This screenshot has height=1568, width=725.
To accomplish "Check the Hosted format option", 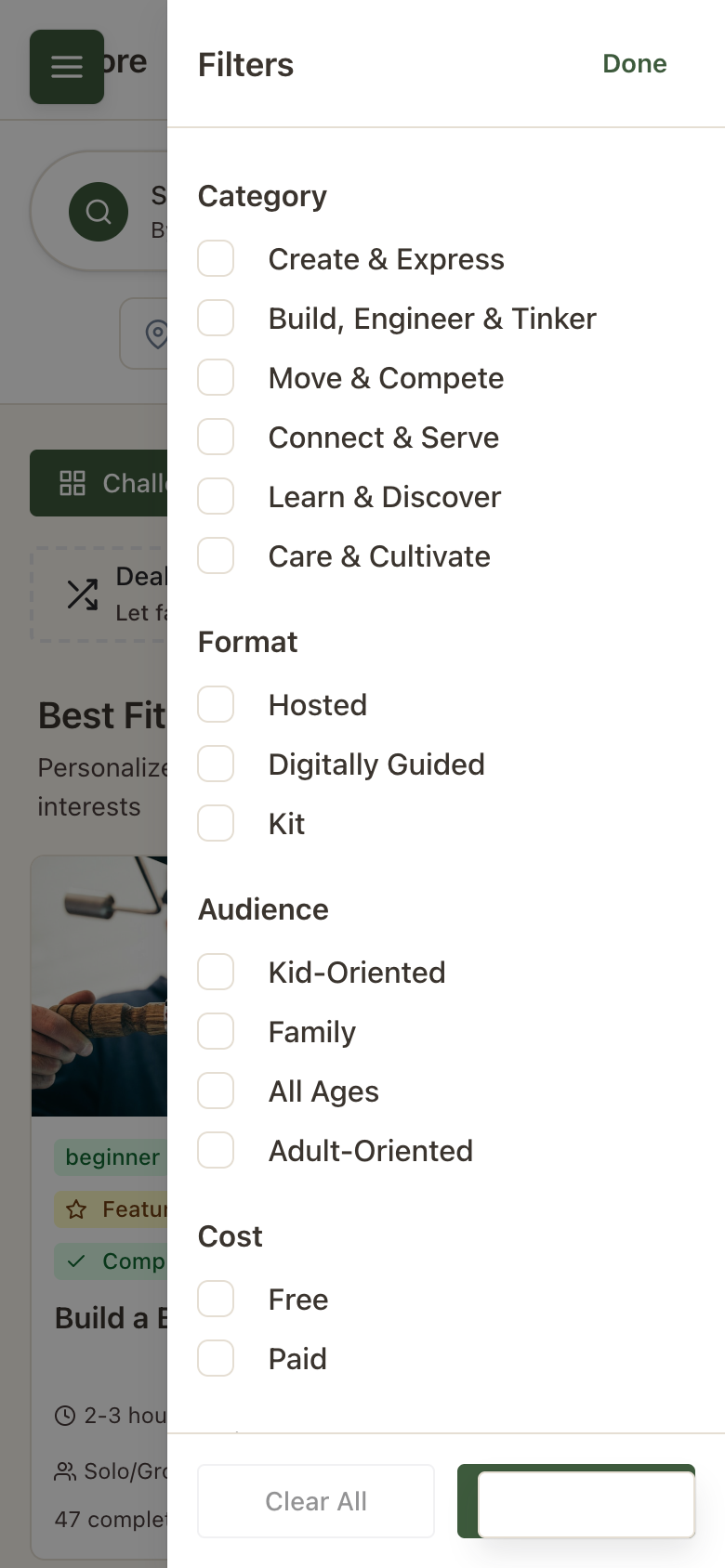I will point(215,704).
